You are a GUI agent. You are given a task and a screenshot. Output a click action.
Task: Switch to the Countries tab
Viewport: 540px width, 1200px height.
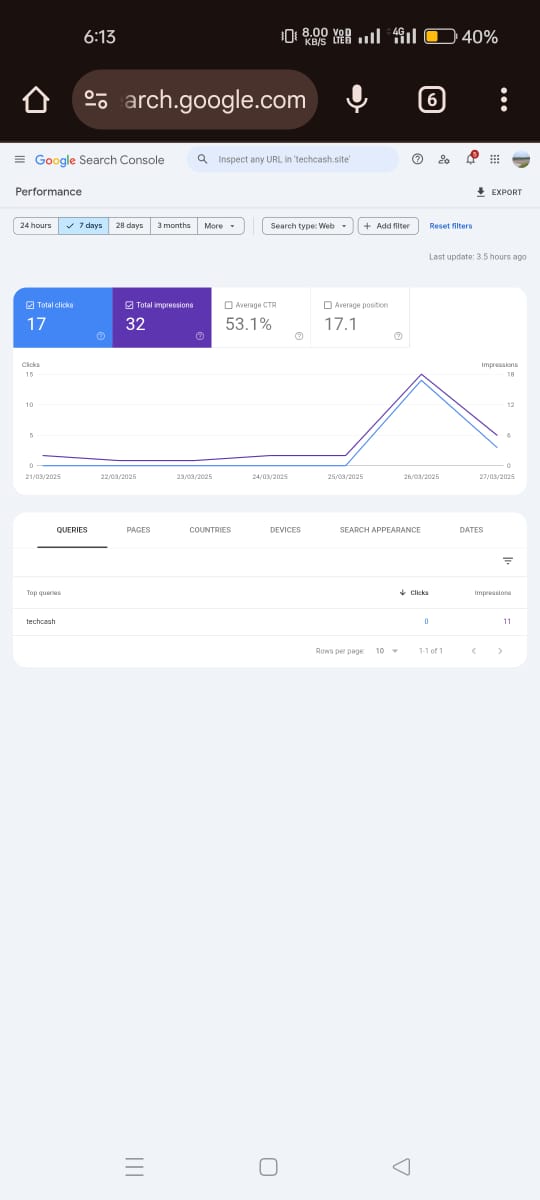click(x=210, y=530)
